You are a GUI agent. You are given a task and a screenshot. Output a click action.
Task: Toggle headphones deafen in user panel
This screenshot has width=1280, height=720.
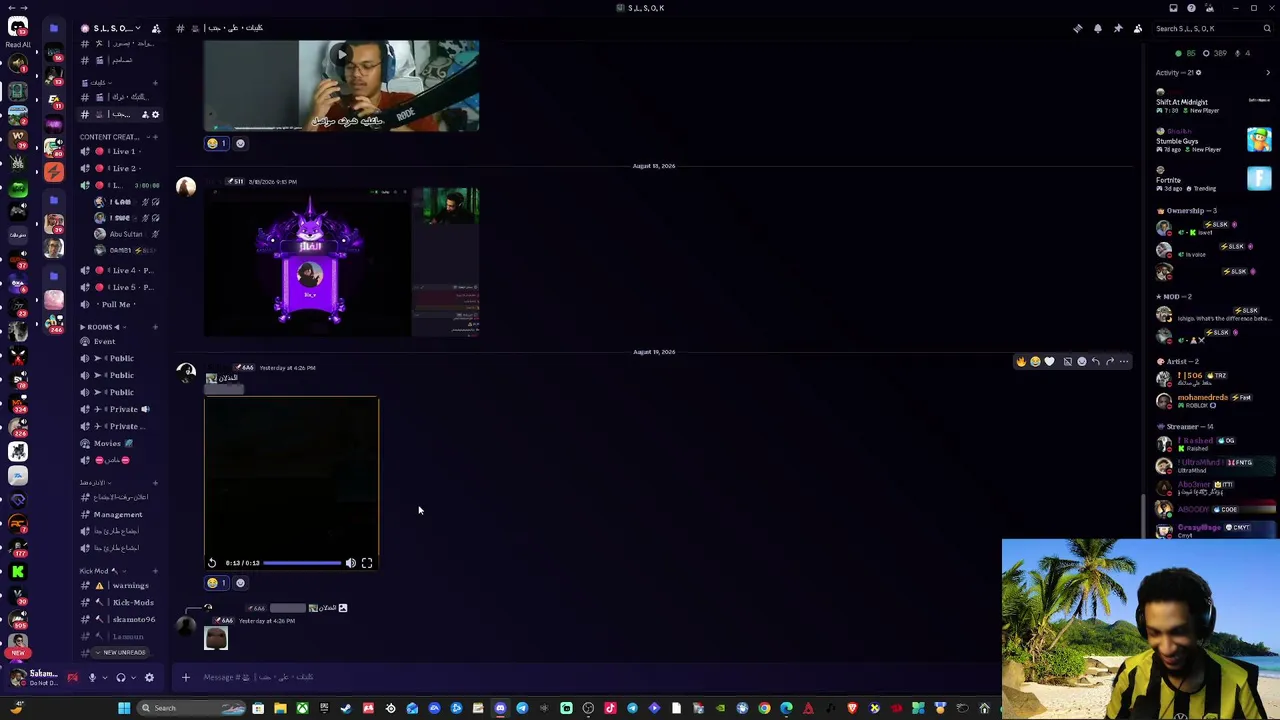click(121, 677)
